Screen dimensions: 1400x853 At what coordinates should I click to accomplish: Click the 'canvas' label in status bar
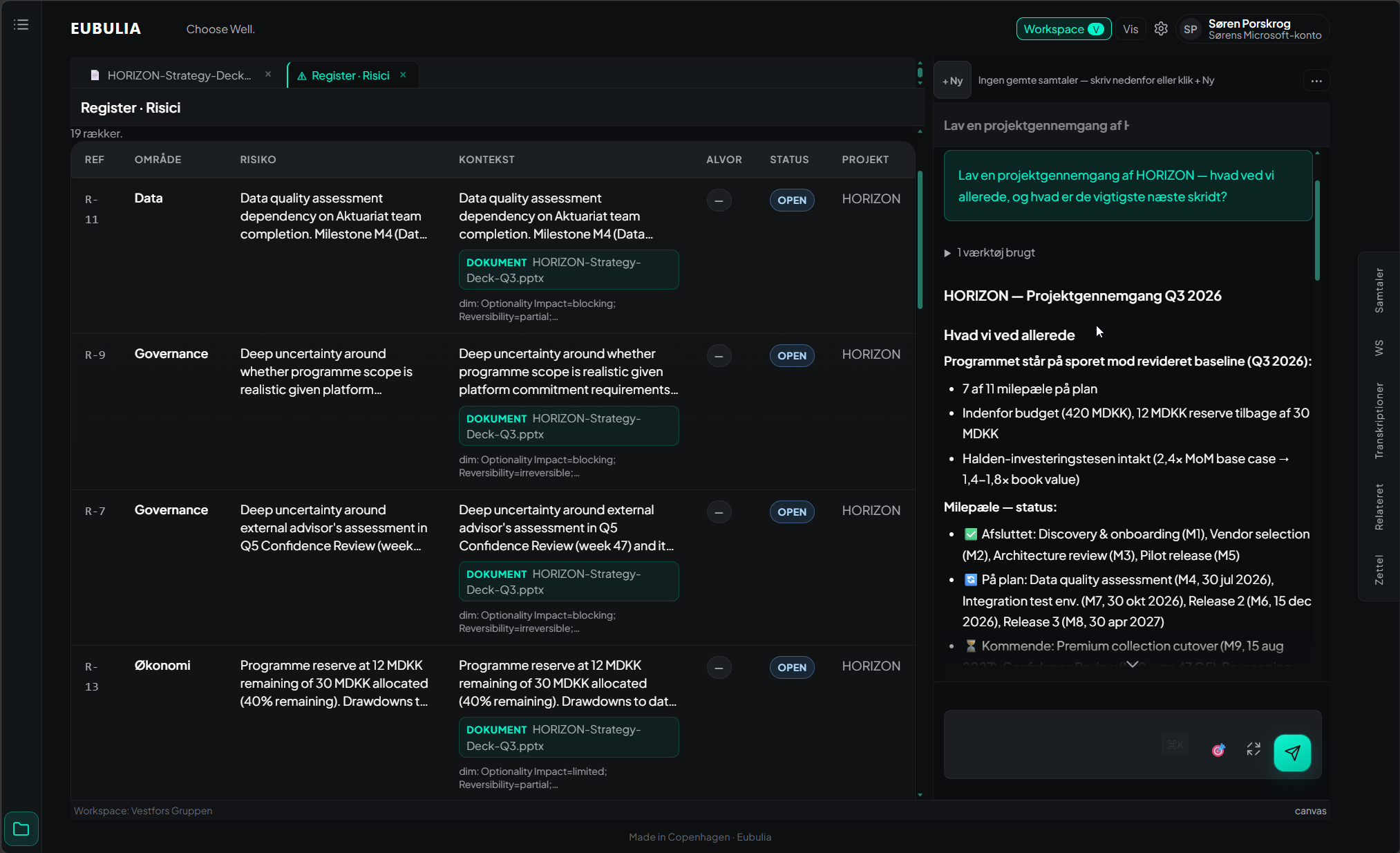click(1310, 811)
